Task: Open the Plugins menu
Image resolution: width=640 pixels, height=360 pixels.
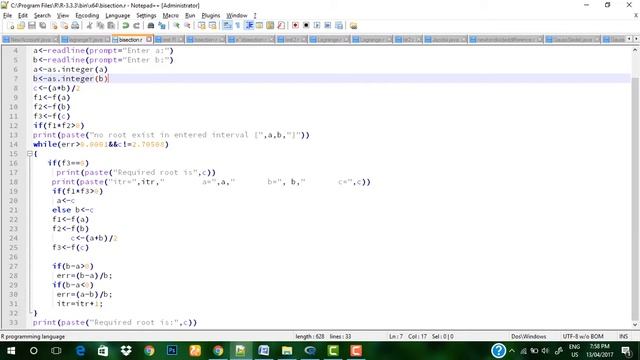Action: 211,16
